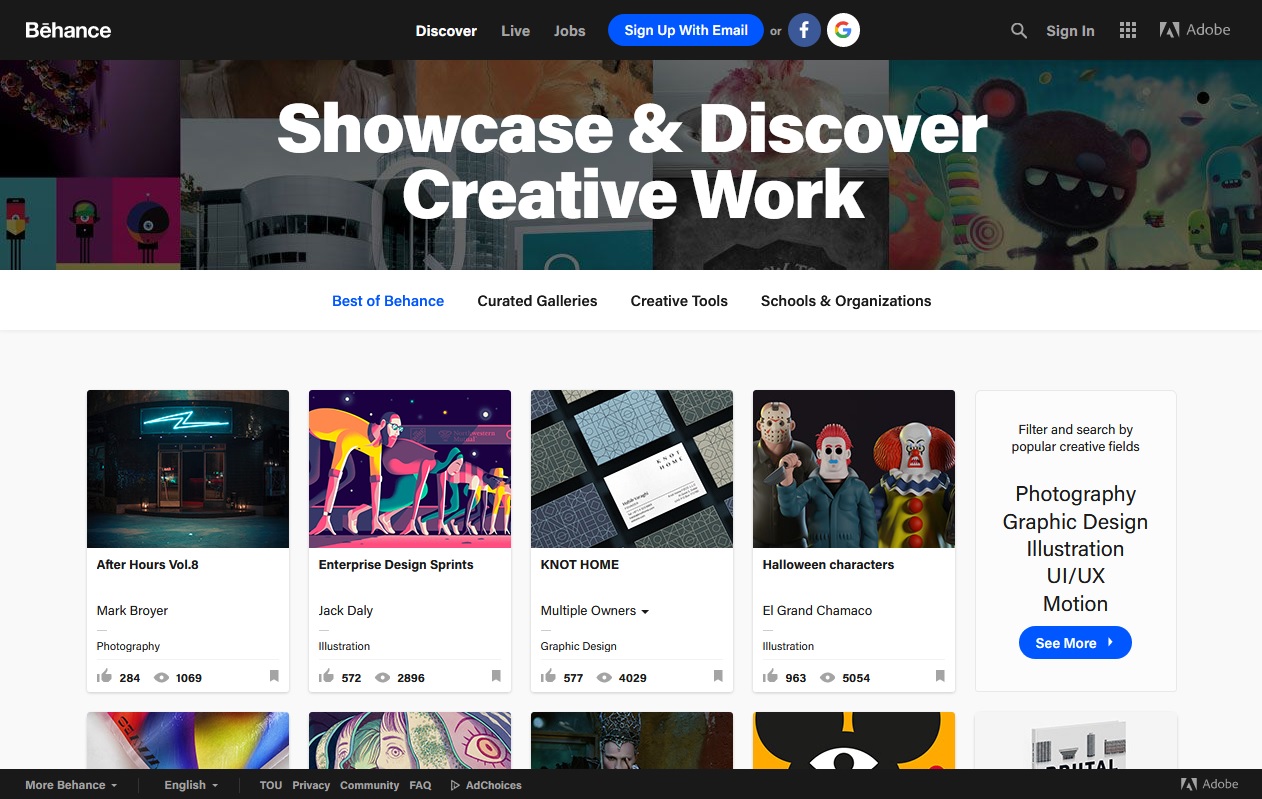
Task: Filter by Graphic Design creative field
Action: (x=1076, y=522)
